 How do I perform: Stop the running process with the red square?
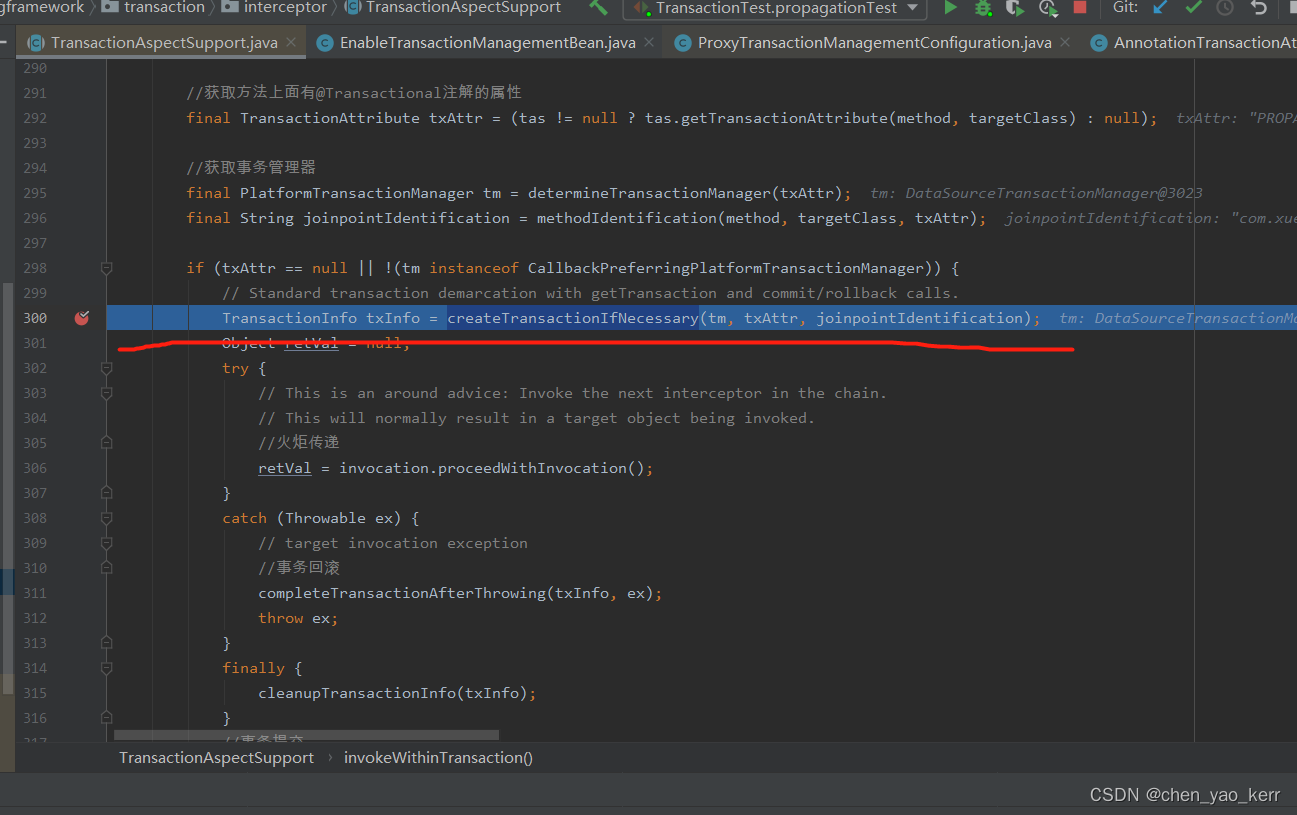[1080, 7]
